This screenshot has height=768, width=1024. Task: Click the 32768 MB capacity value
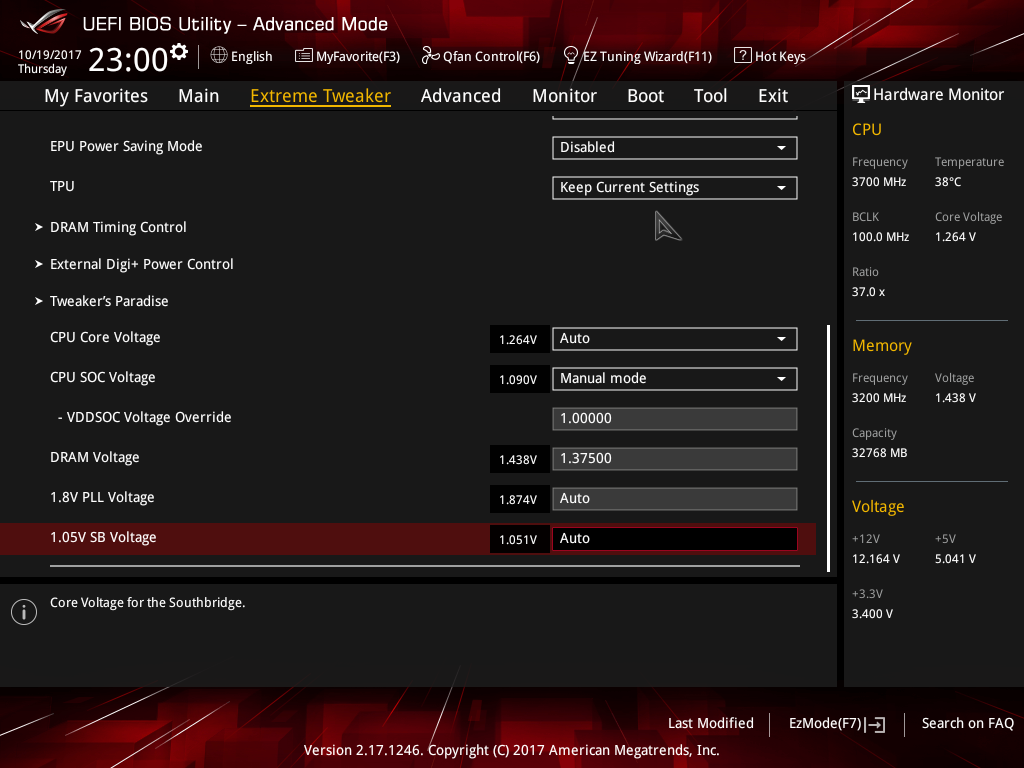[880, 453]
